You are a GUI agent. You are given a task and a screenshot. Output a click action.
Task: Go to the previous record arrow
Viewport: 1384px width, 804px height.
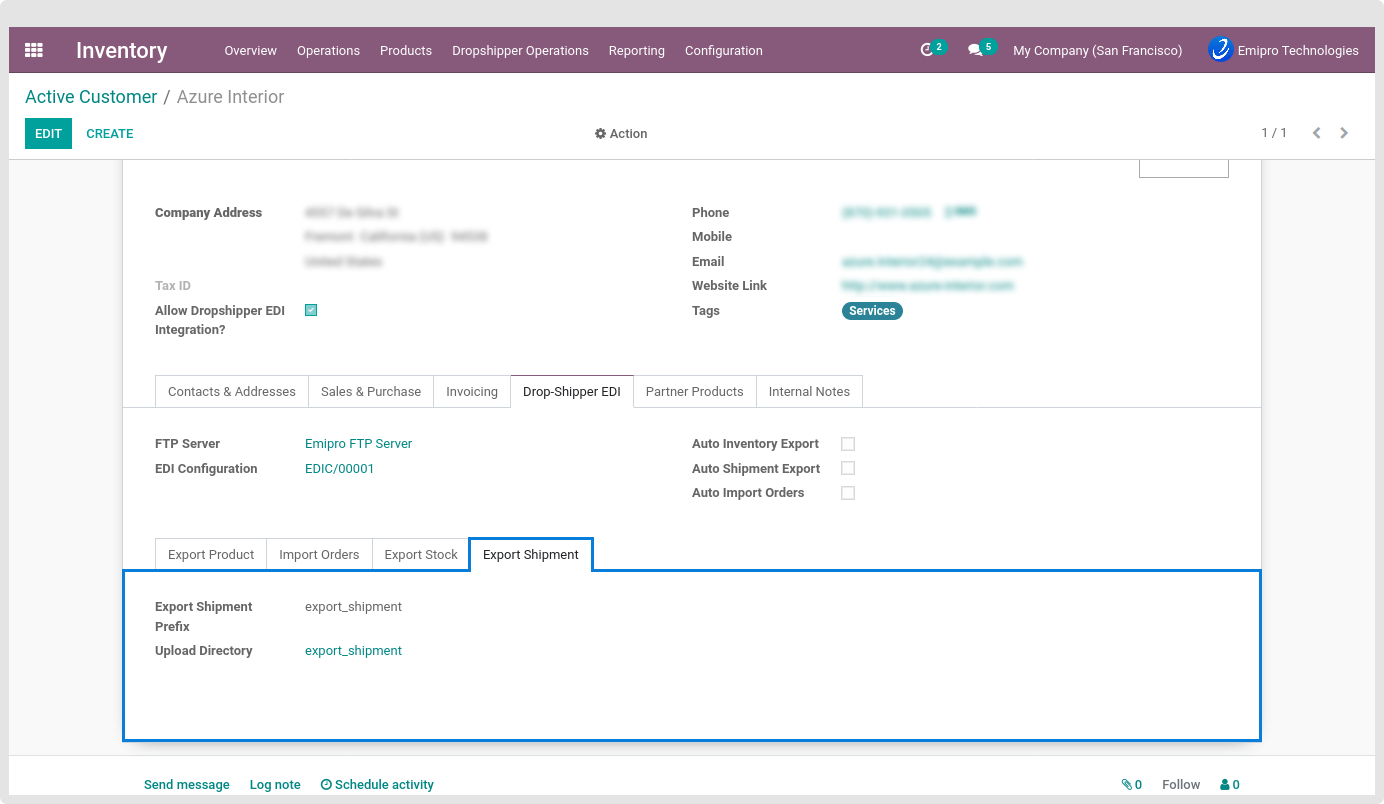pos(1316,133)
